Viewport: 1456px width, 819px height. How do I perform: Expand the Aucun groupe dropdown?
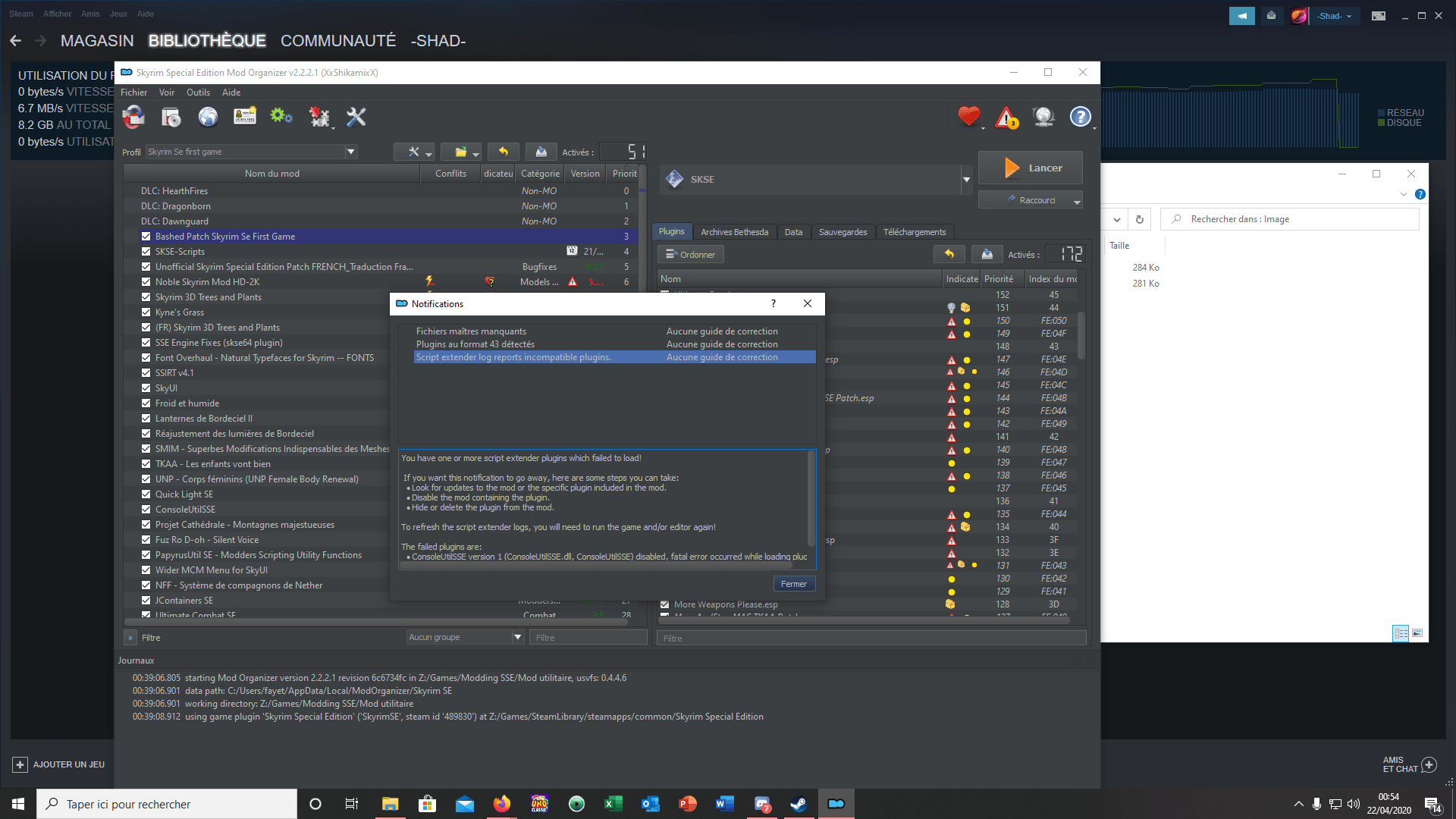517,637
